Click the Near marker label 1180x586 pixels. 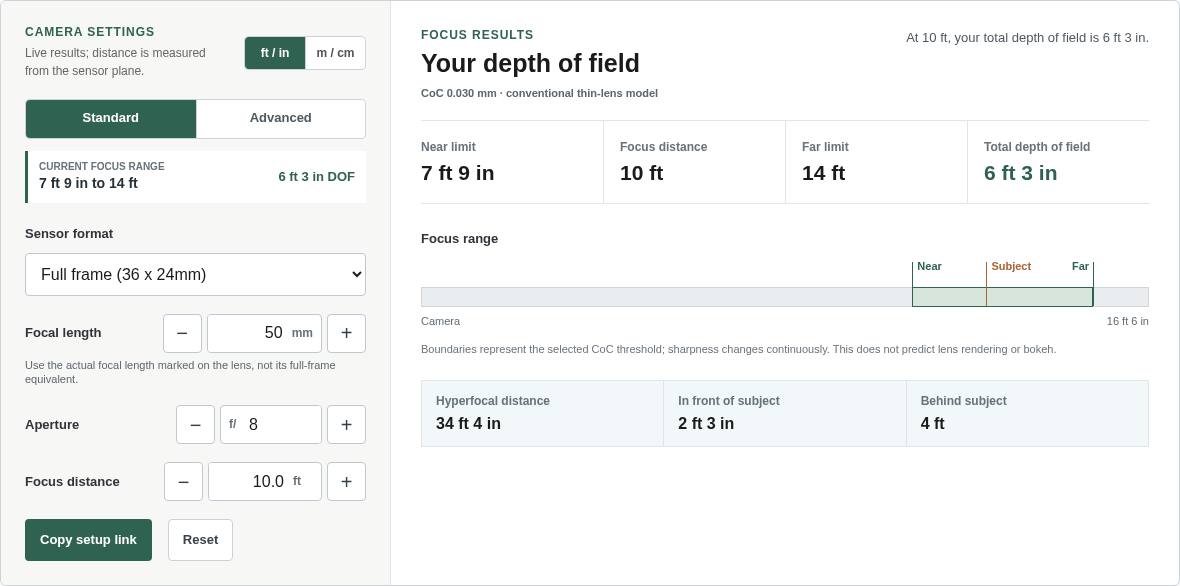pos(929,266)
